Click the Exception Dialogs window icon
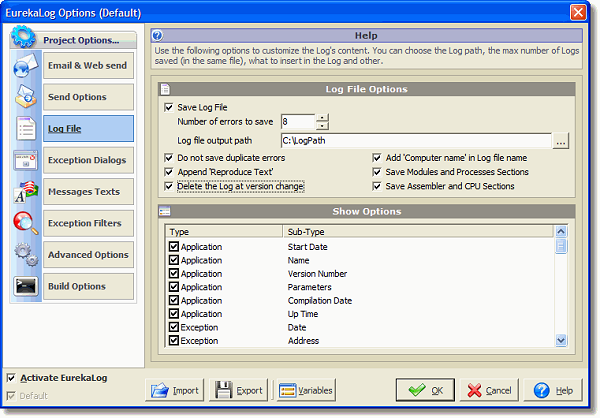Viewport: 600px width, 418px height. click(26, 160)
